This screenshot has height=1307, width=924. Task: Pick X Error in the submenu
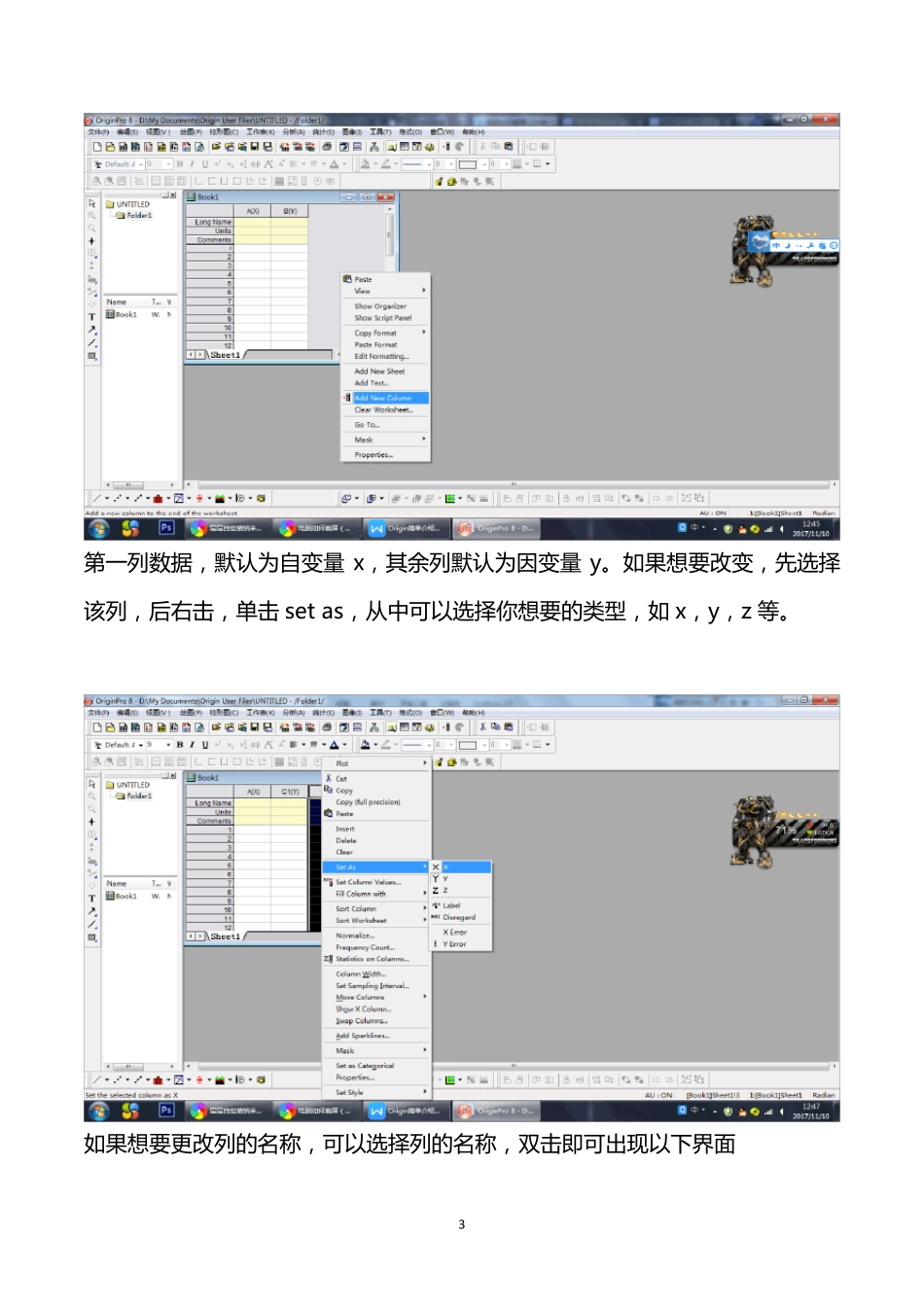tap(461, 932)
